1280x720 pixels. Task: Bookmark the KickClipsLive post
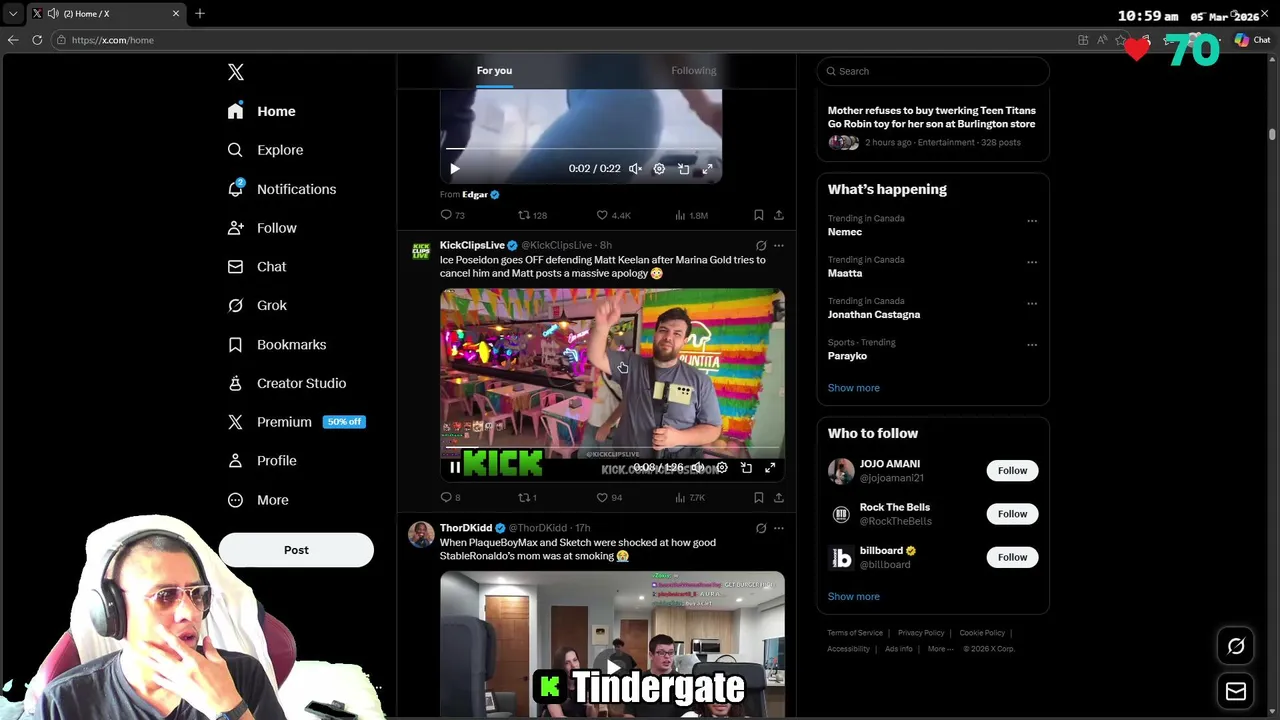coord(759,497)
